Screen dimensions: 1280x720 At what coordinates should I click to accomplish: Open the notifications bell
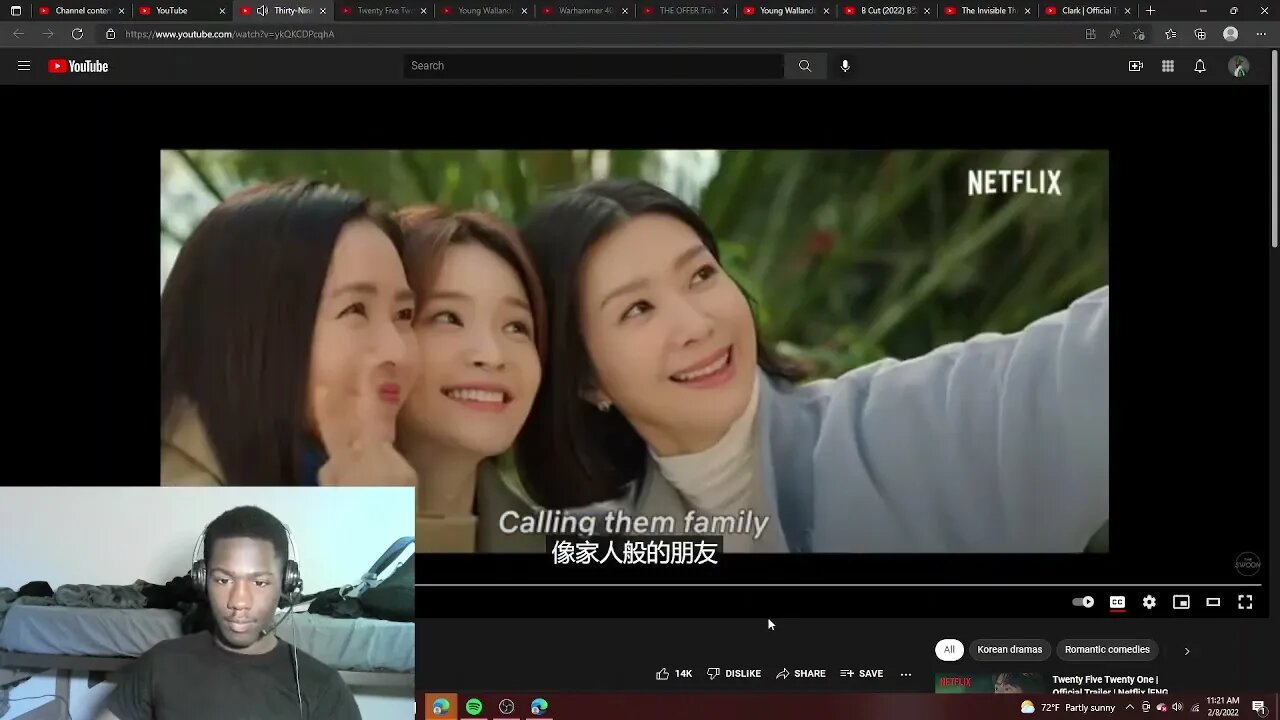click(1199, 66)
